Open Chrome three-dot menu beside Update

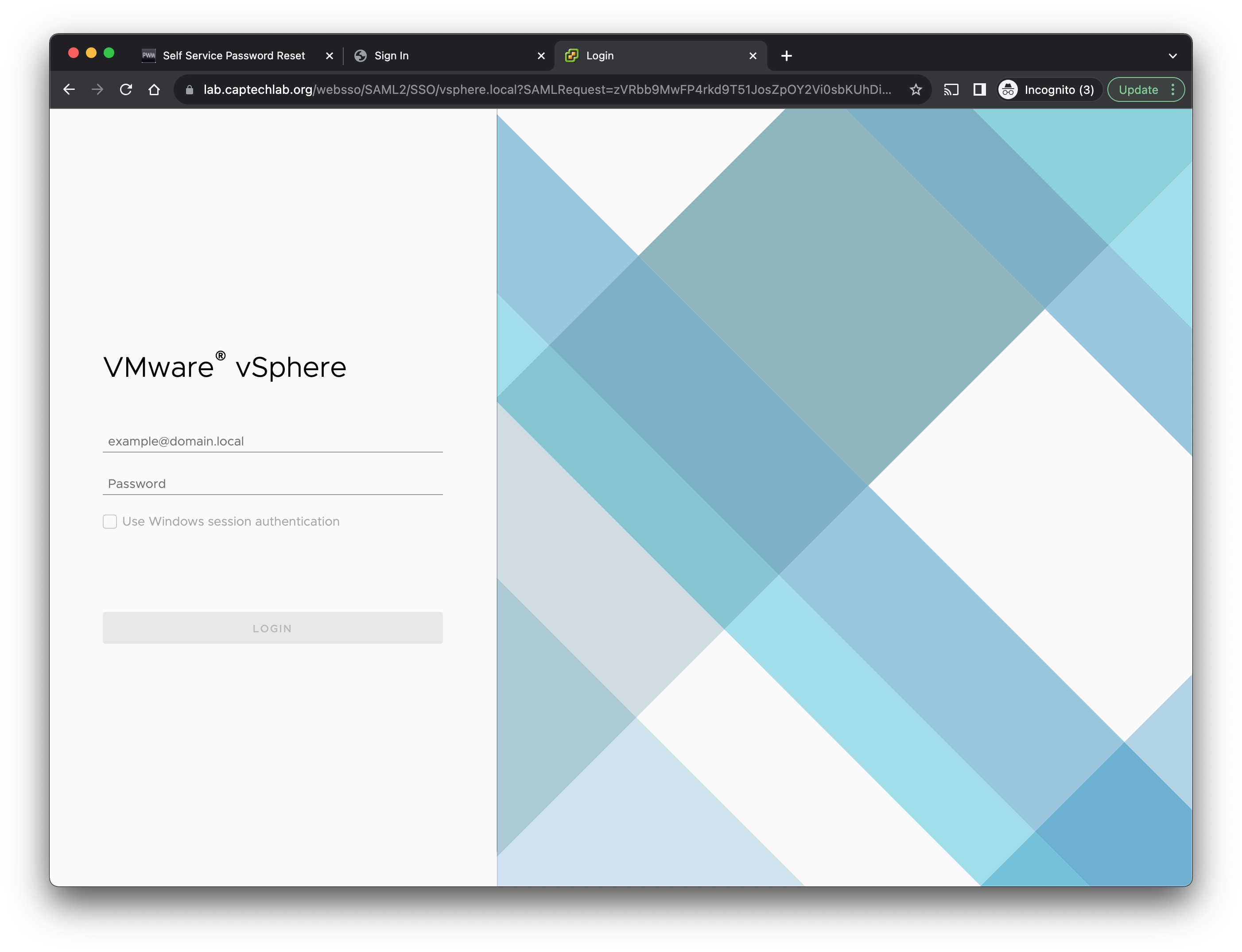(x=1173, y=89)
